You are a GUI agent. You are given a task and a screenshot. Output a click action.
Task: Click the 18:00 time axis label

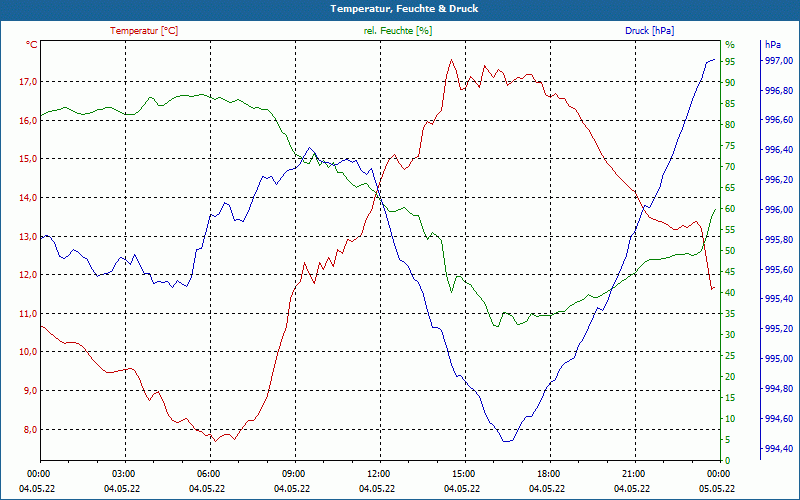pos(548,473)
